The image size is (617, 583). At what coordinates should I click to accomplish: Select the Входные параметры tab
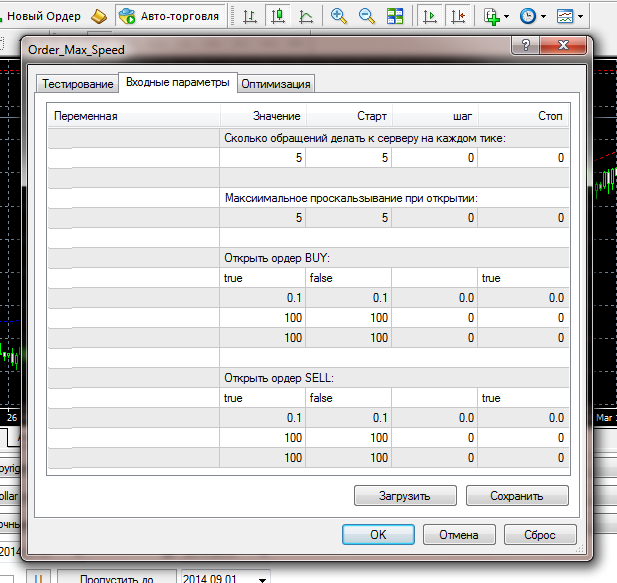coord(178,82)
